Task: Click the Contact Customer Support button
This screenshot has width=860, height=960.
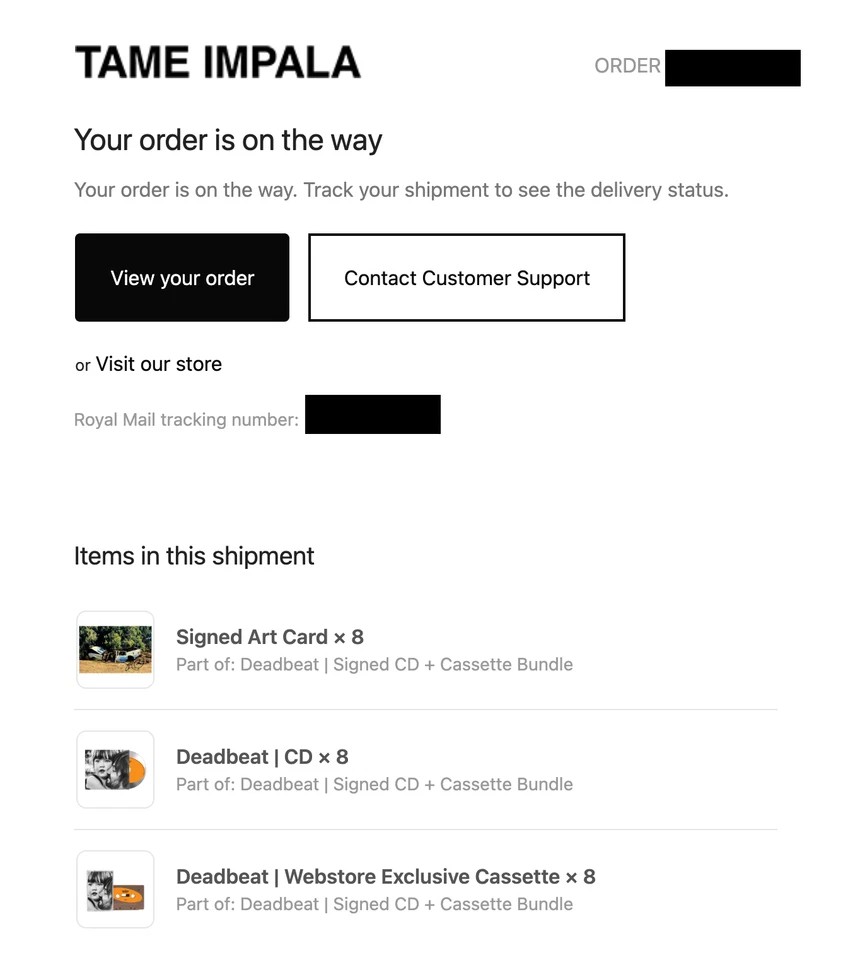Action: click(466, 277)
